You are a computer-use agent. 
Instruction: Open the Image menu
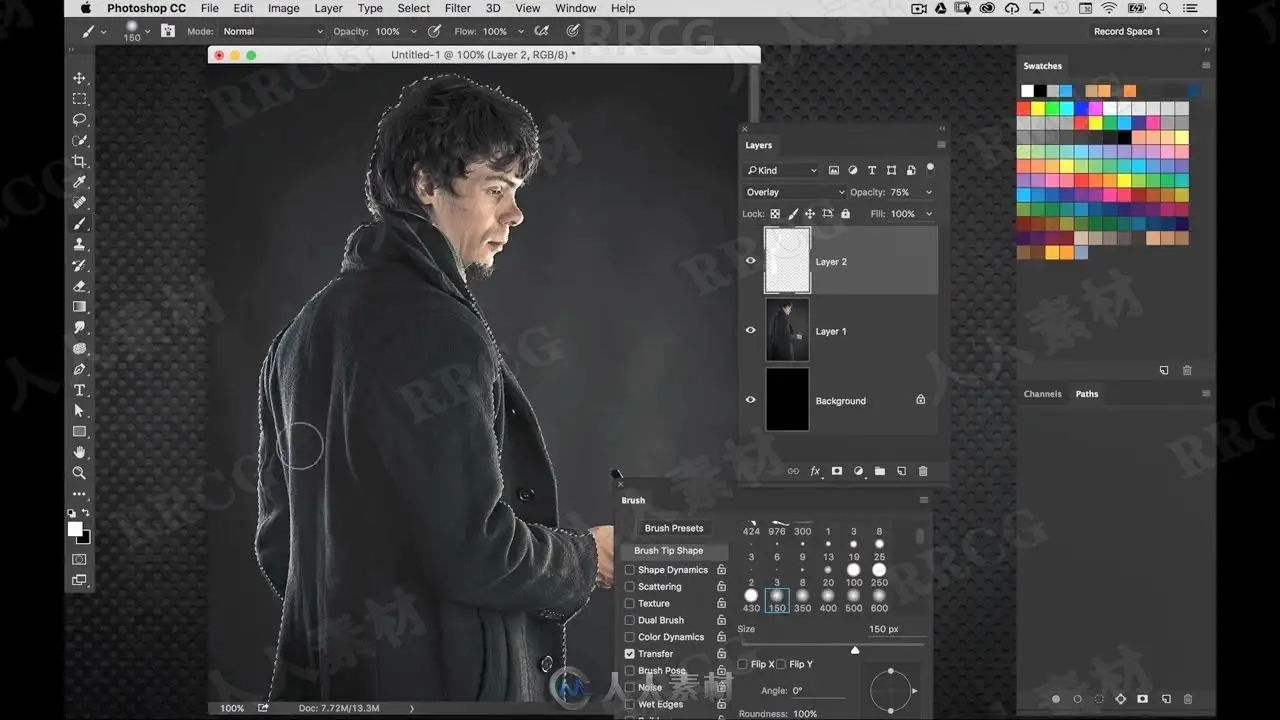(283, 8)
